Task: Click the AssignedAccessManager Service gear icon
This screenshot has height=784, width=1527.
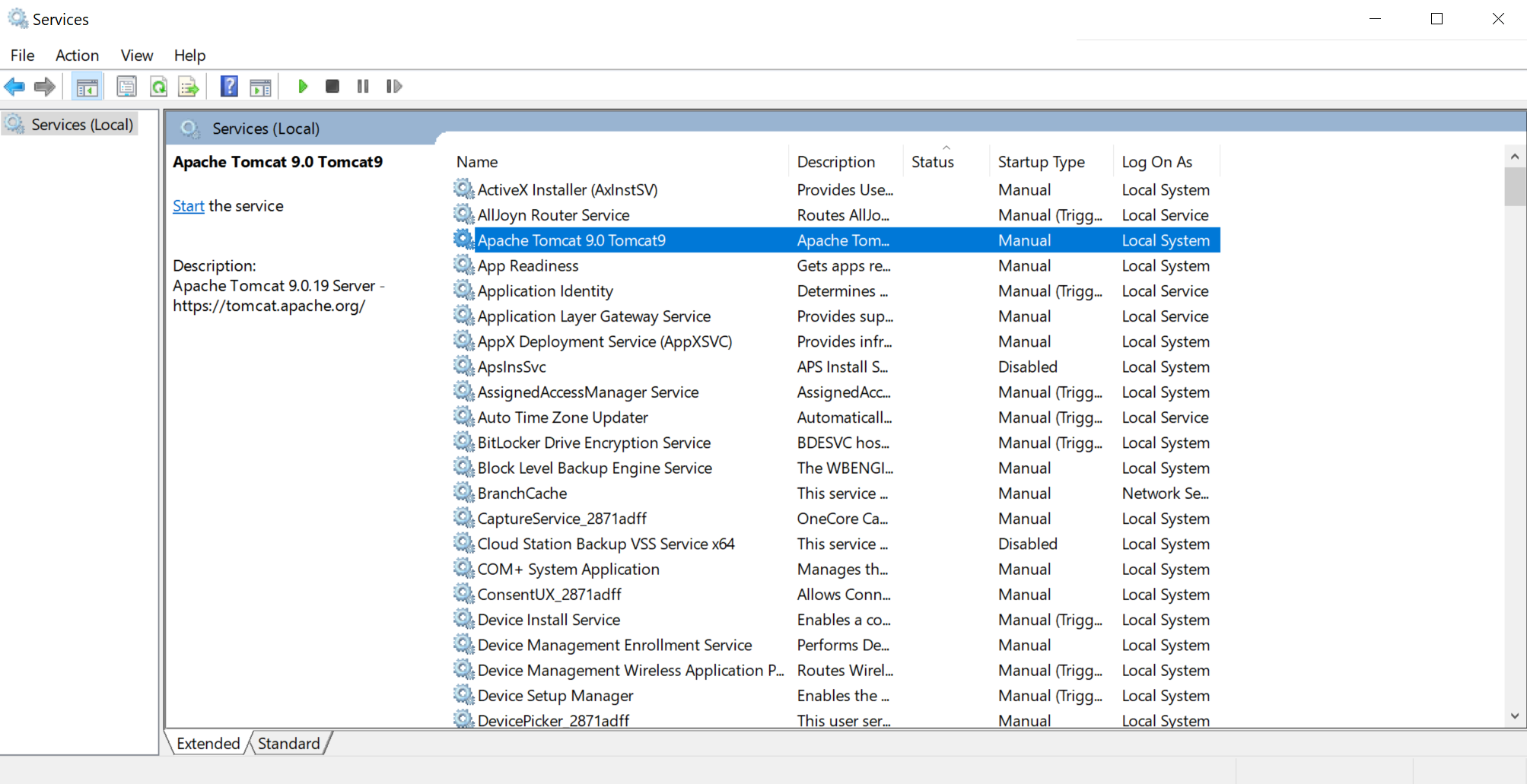Action: [463, 391]
